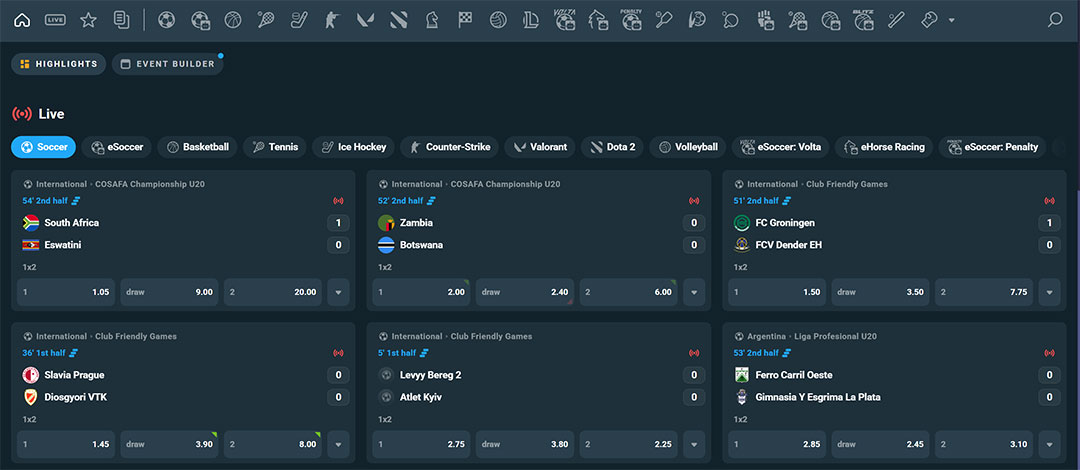Expand more markets for South Africa vs Eswatini
This screenshot has width=1080, height=470.
click(x=338, y=292)
